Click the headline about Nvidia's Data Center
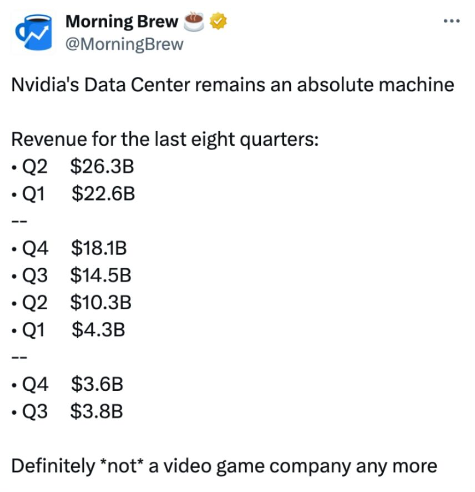This screenshot has width=475, height=492. click(232, 85)
